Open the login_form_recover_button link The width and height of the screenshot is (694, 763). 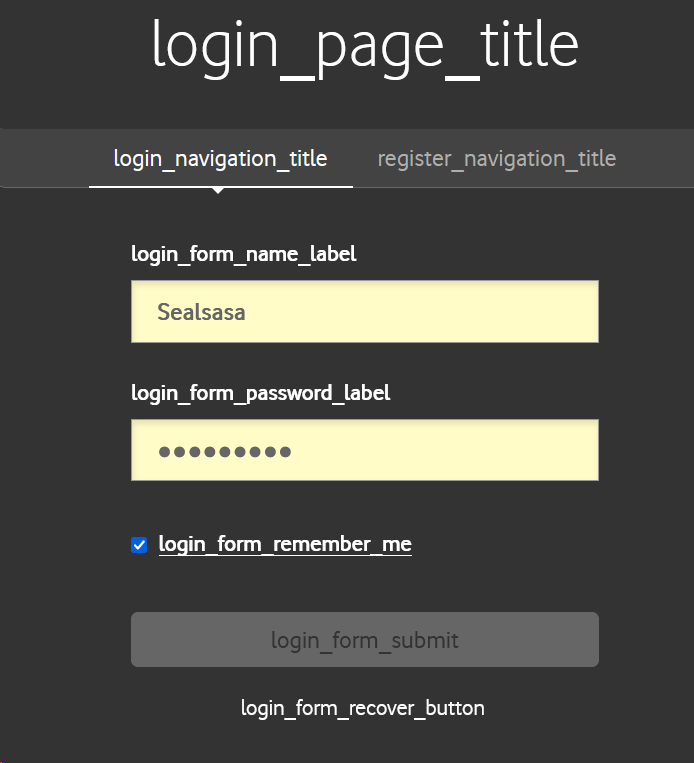tap(363, 708)
